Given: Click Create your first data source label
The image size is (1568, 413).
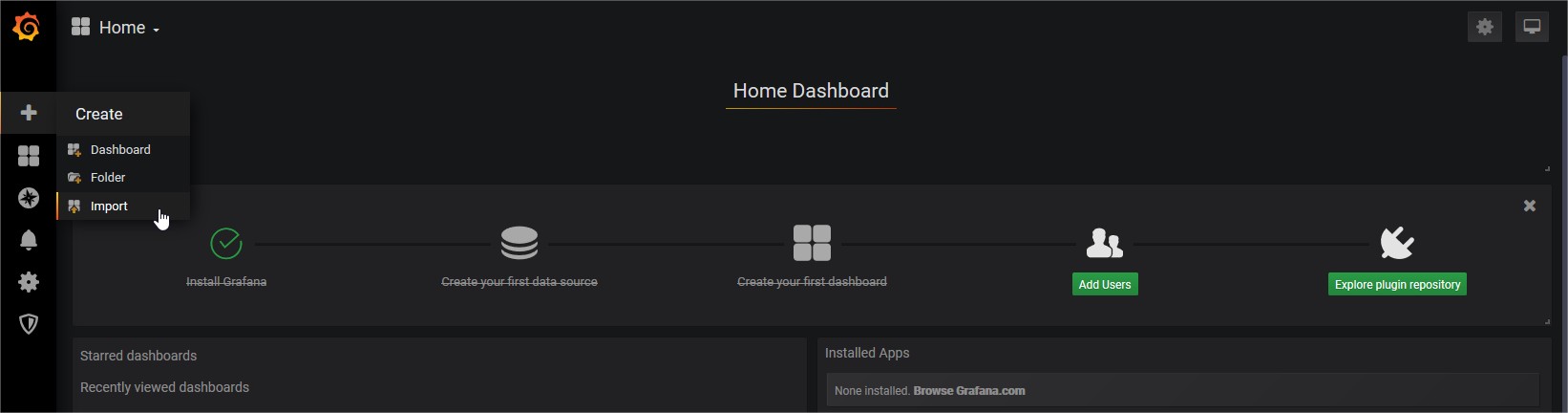Looking at the screenshot, I should pos(519,282).
